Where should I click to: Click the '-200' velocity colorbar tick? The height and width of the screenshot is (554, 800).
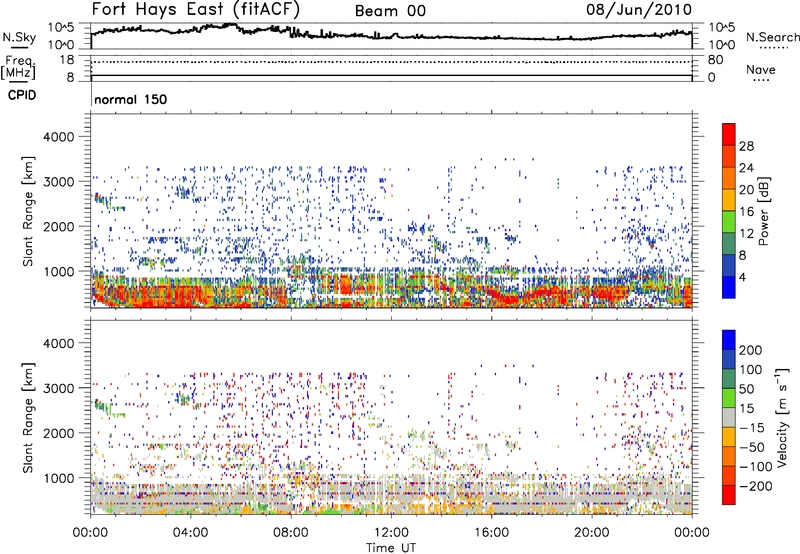(x=755, y=486)
